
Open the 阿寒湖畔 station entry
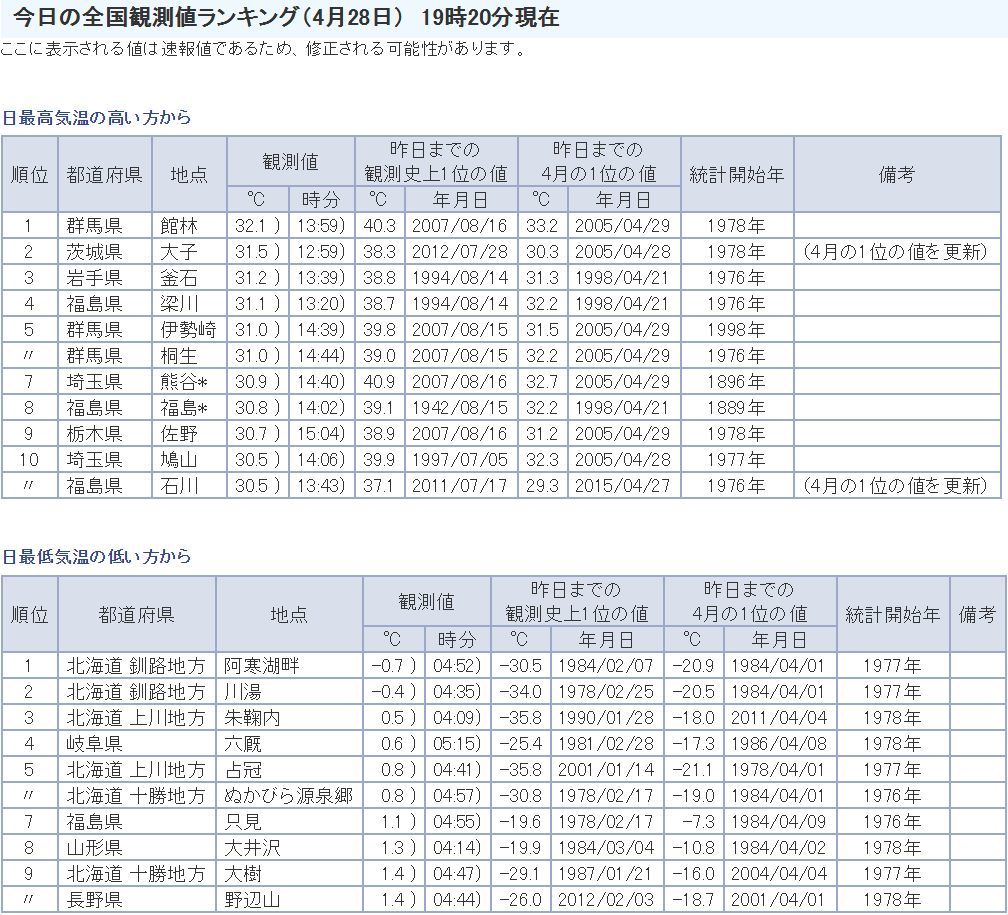tap(261, 666)
